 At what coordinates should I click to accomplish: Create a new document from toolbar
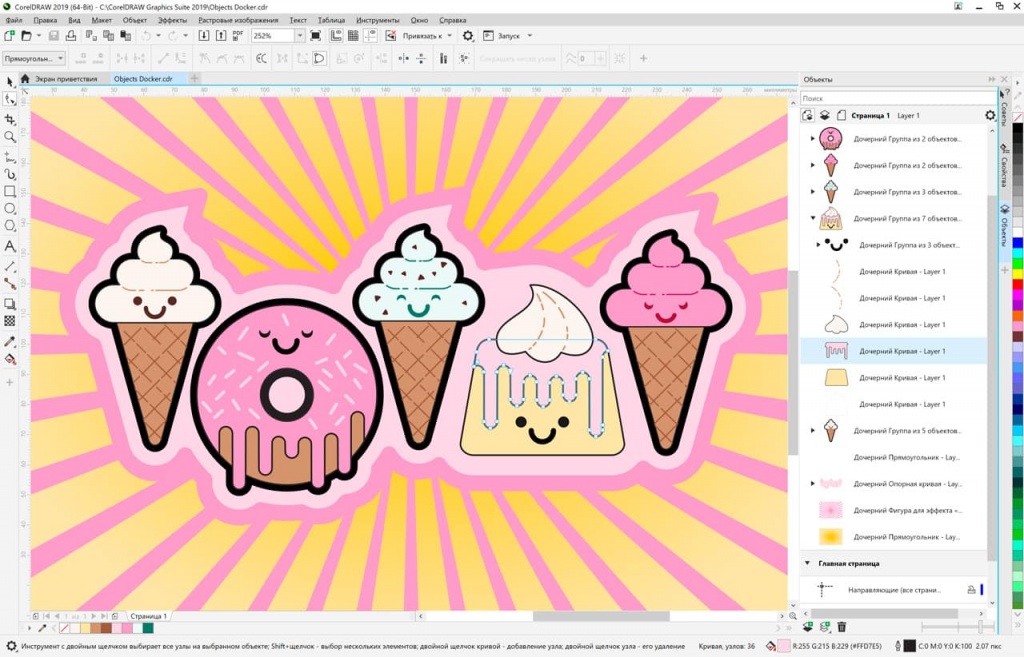pos(10,35)
